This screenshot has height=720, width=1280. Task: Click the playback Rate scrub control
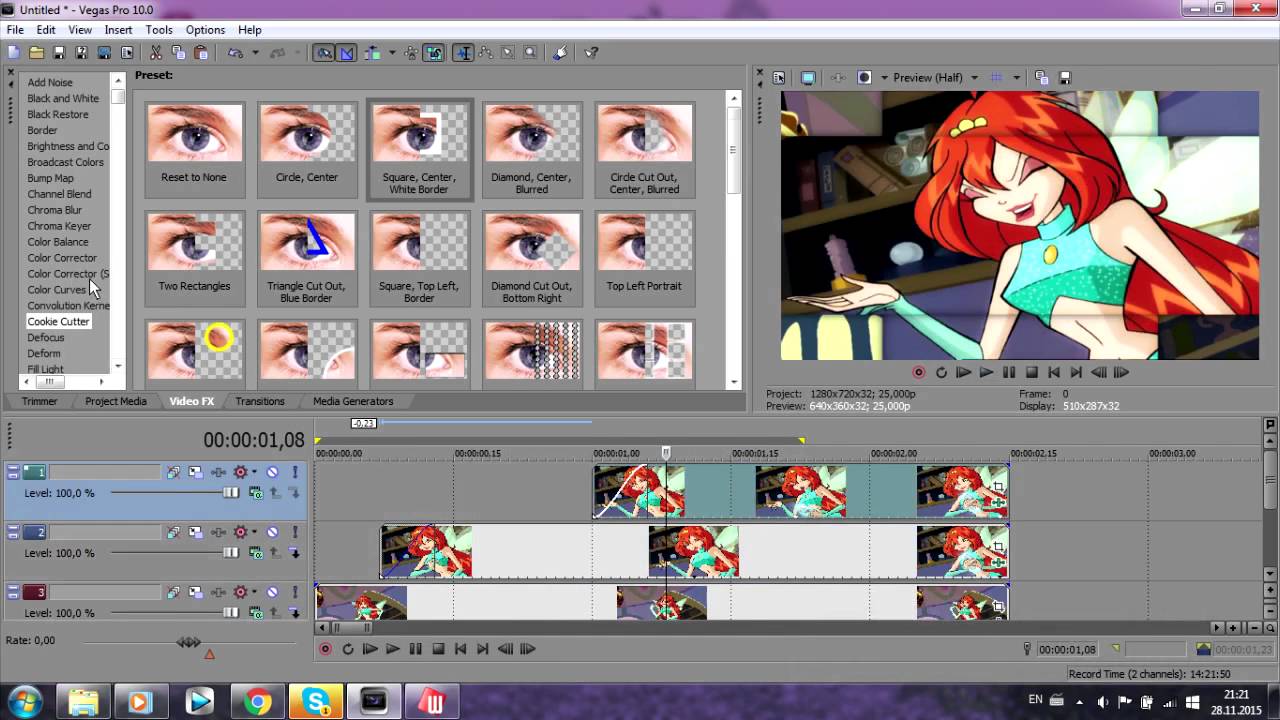point(189,642)
